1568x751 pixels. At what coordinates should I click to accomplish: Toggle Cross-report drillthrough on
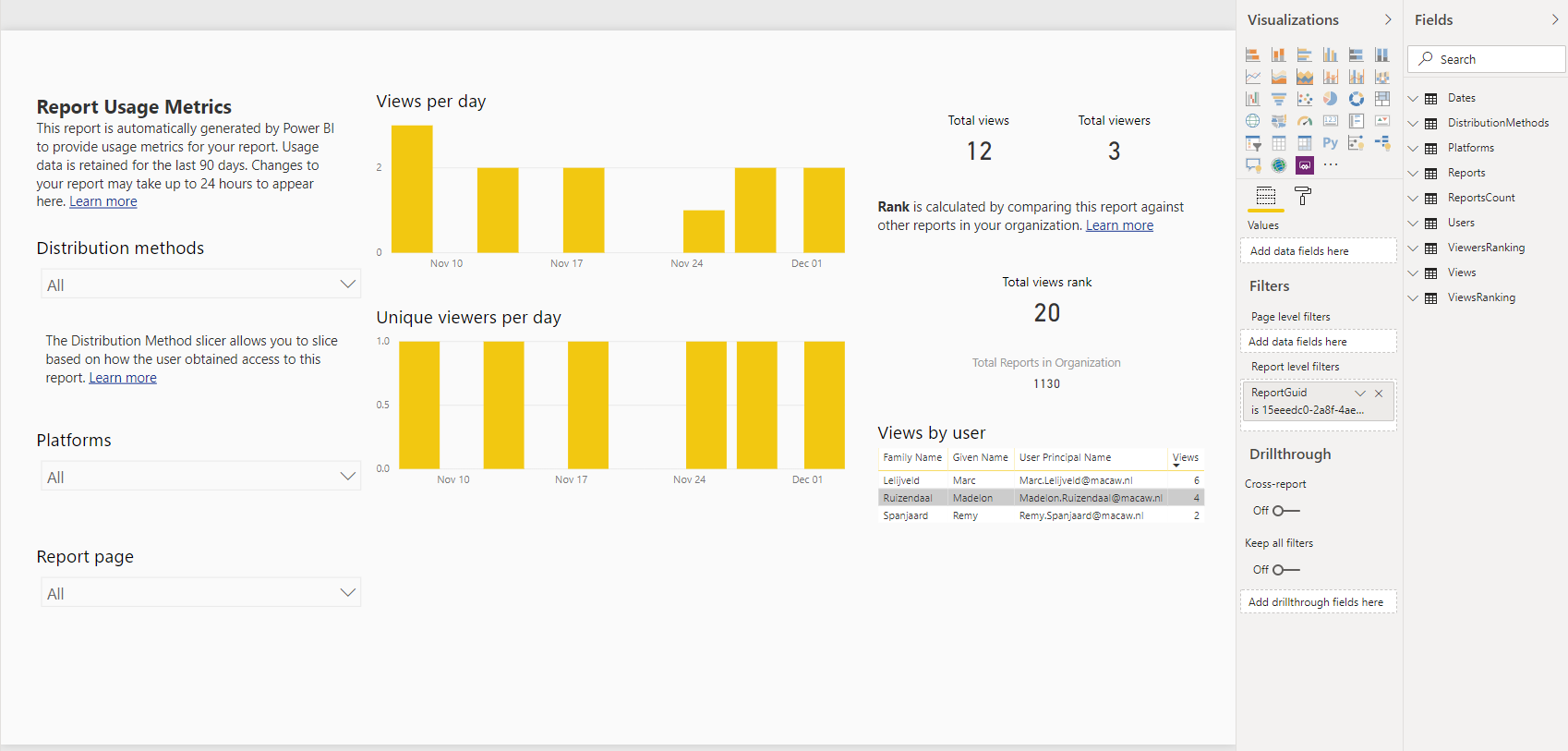1285,511
